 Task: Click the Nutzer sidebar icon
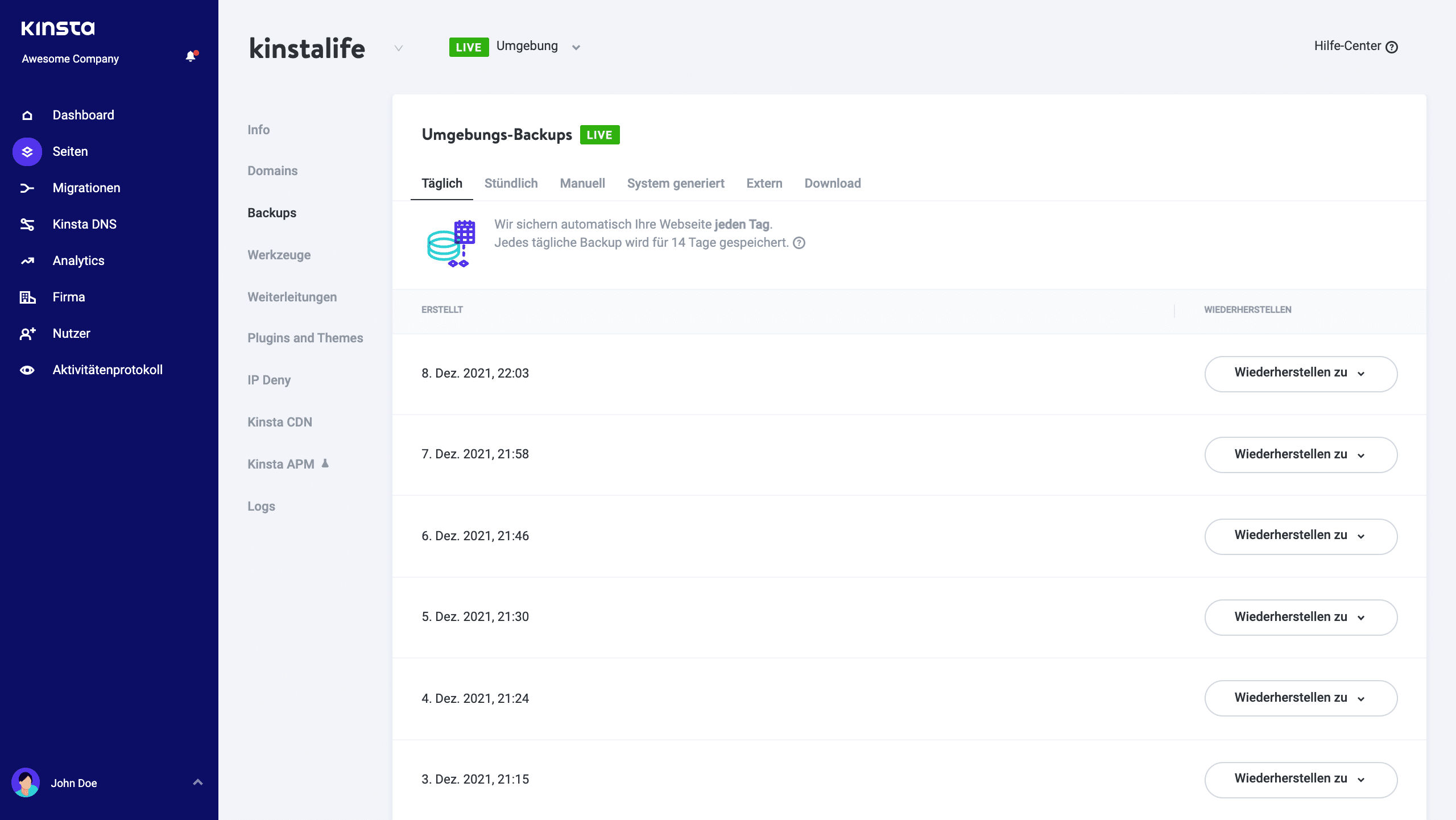28,333
